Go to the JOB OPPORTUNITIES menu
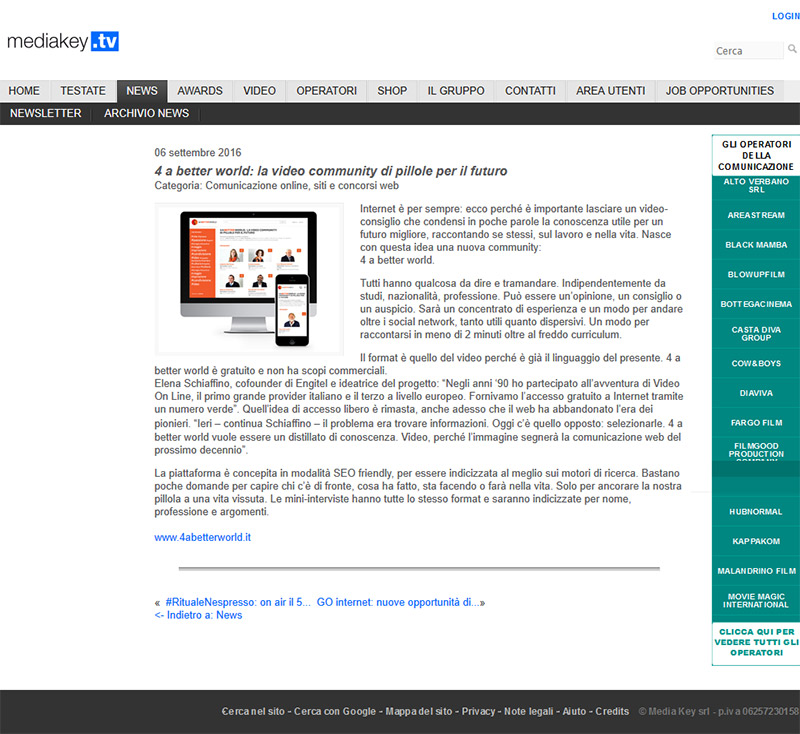 [x=720, y=91]
